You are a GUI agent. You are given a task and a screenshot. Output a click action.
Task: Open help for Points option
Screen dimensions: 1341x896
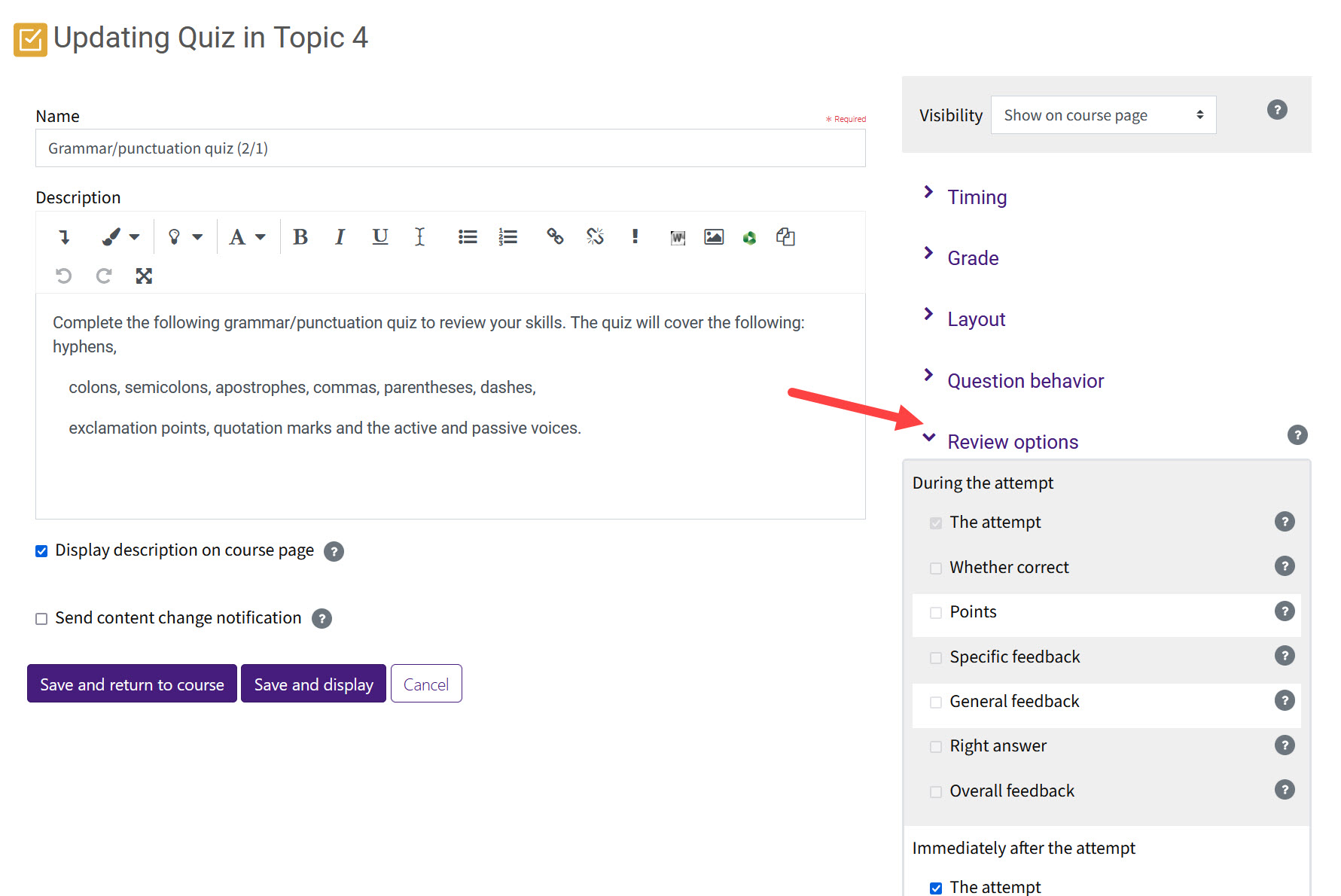[1285, 611]
